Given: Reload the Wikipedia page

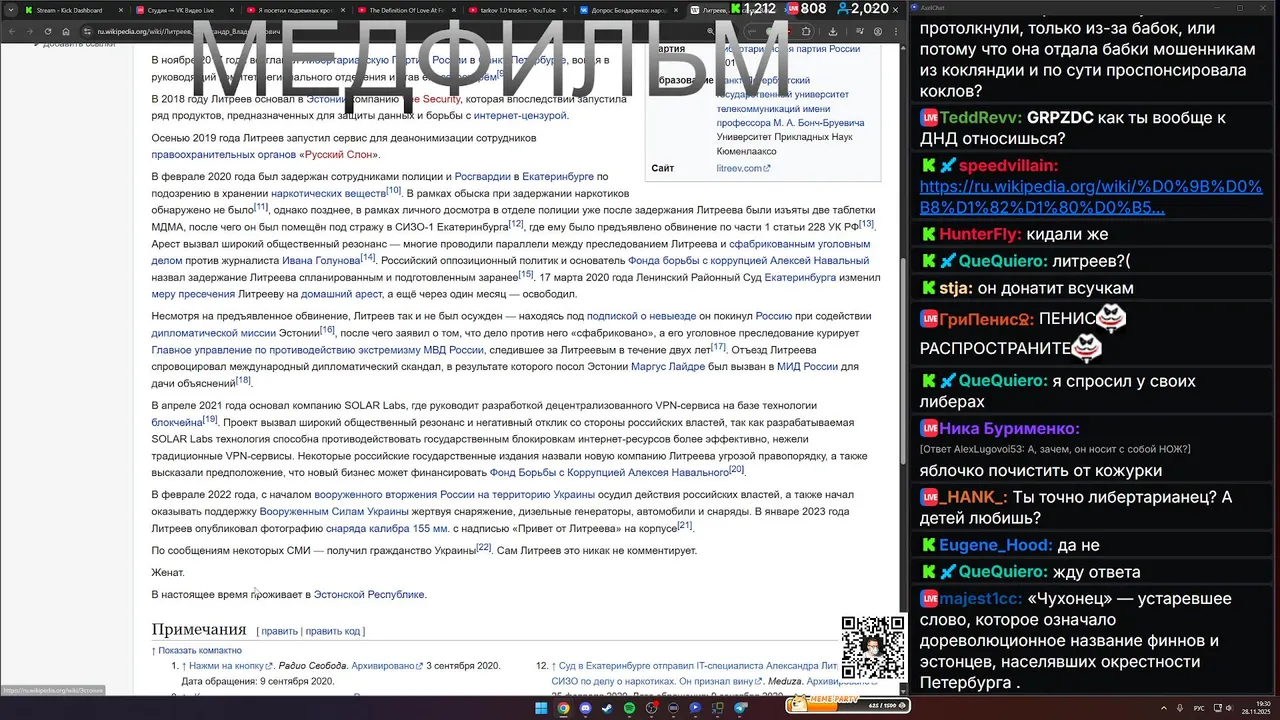Looking at the screenshot, I should 47,31.
